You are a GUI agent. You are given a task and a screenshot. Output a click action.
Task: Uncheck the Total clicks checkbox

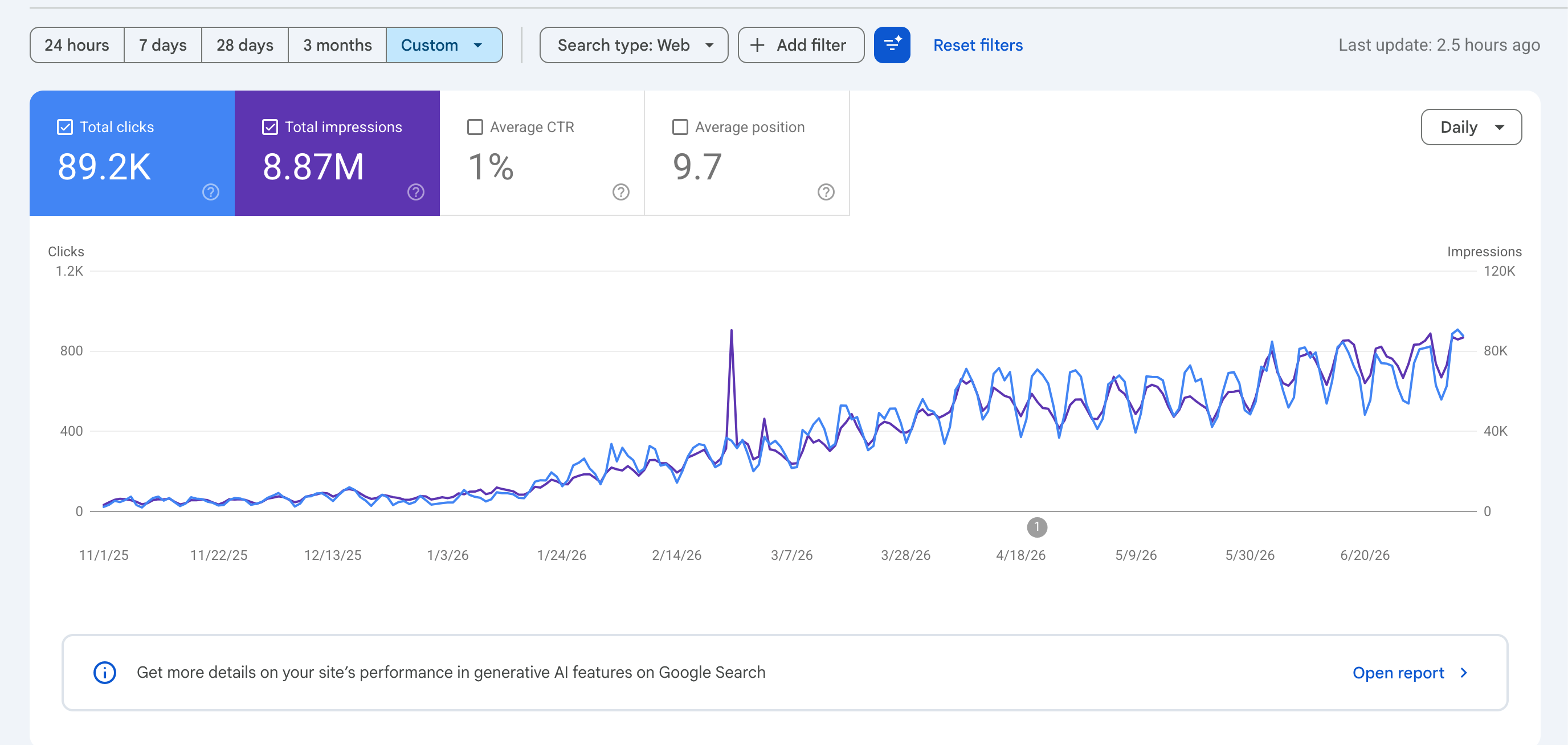tap(65, 127)
